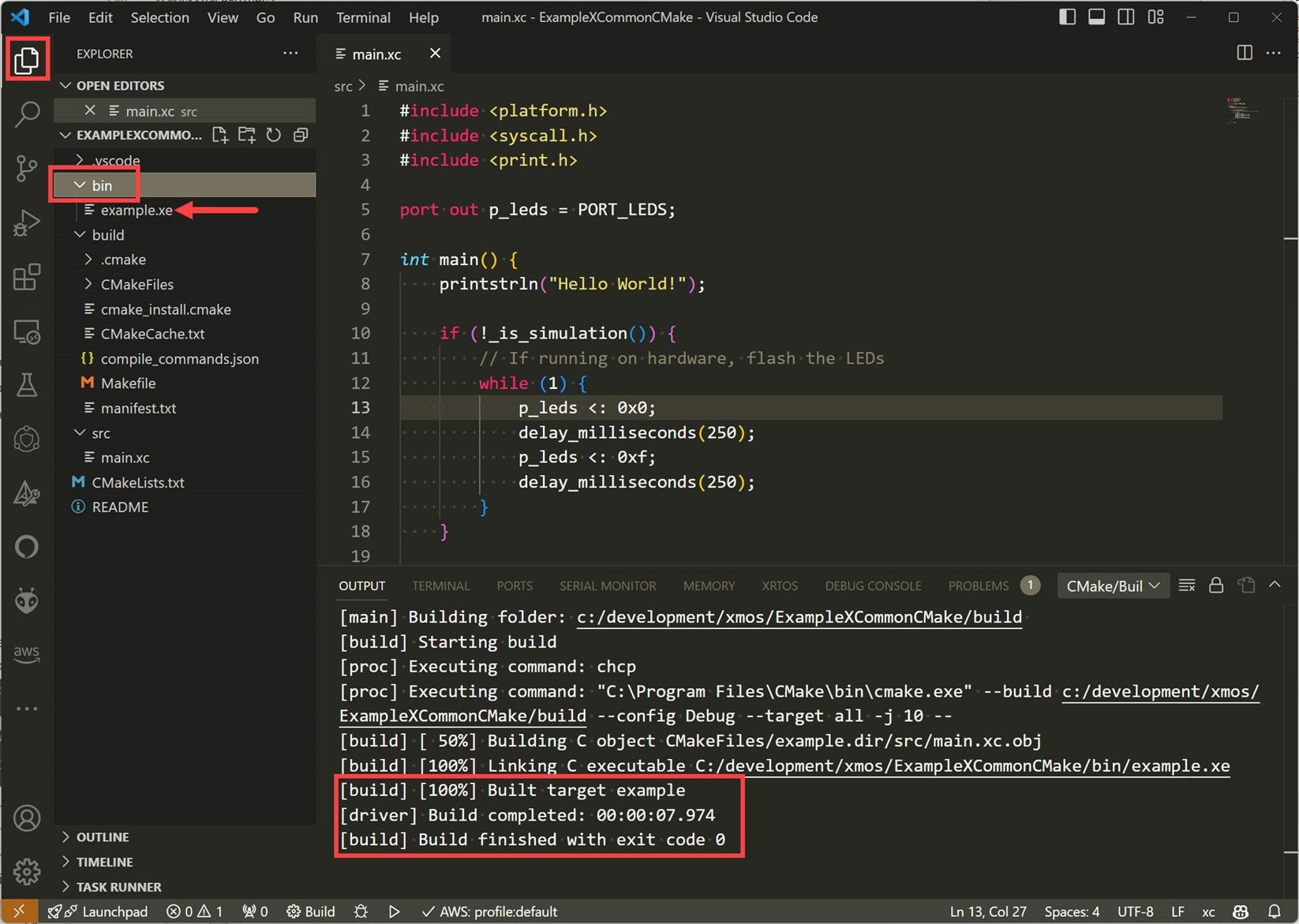
Task: Switch to the Serial Monitor tab
Action: [x=608, y=586]
